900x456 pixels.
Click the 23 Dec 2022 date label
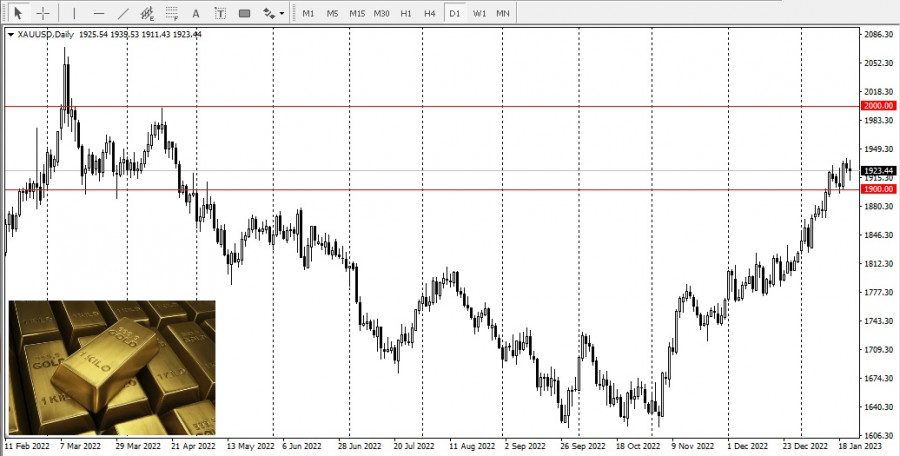click(805, 446)
